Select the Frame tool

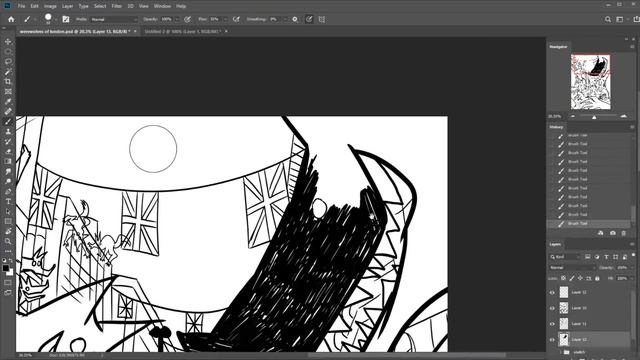(8, 91)
